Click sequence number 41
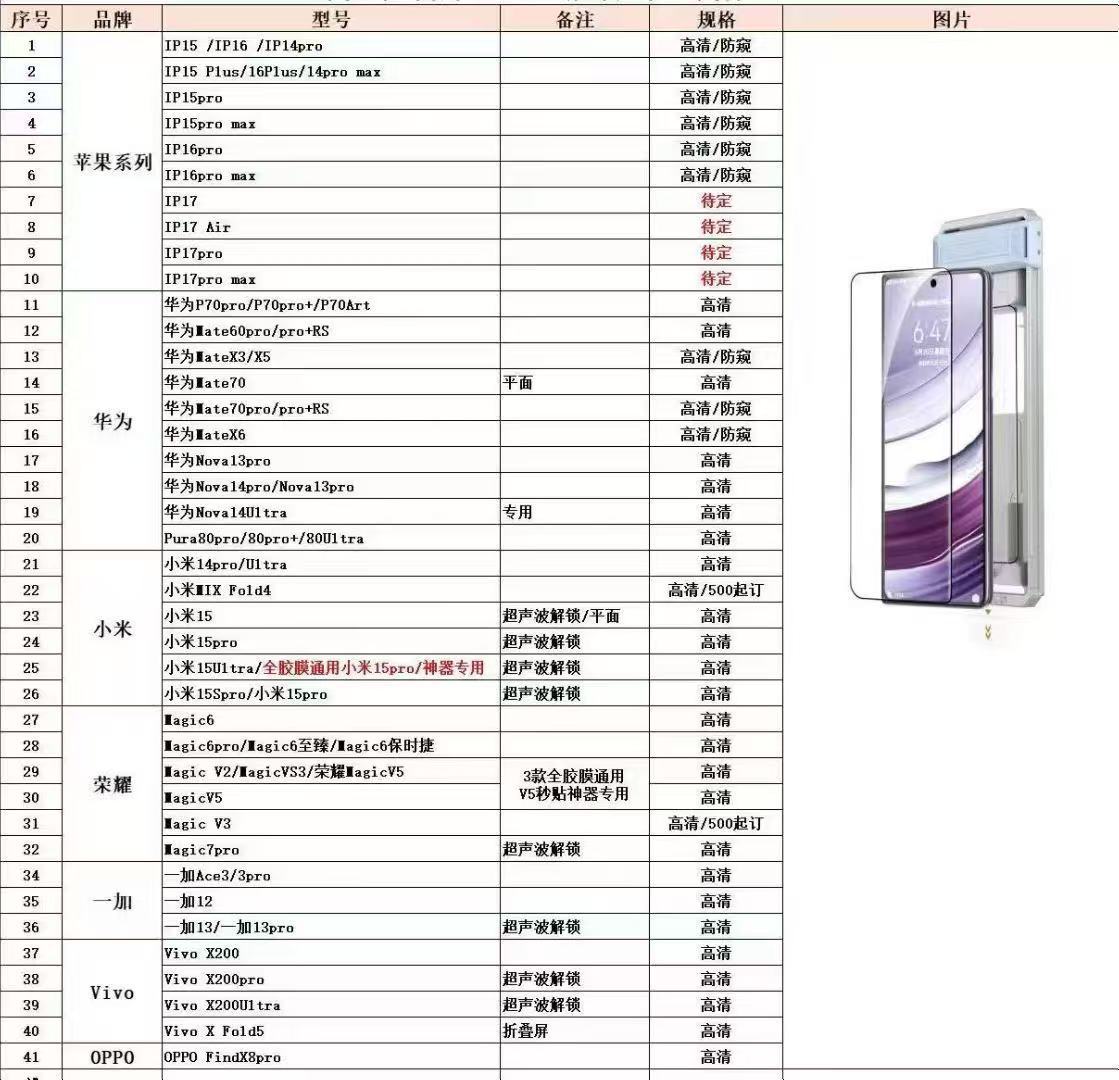 coord(31,1057)
